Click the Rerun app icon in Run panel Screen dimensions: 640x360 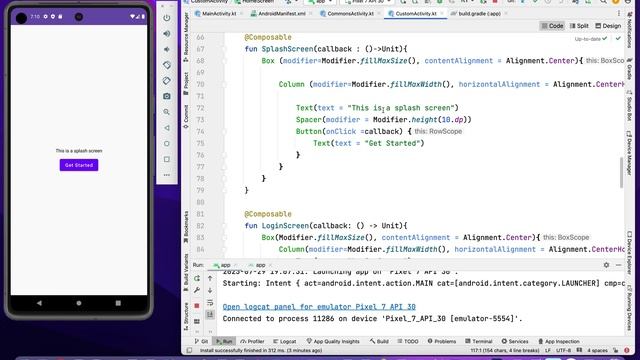pyautogui.click(x=197, y=278)
